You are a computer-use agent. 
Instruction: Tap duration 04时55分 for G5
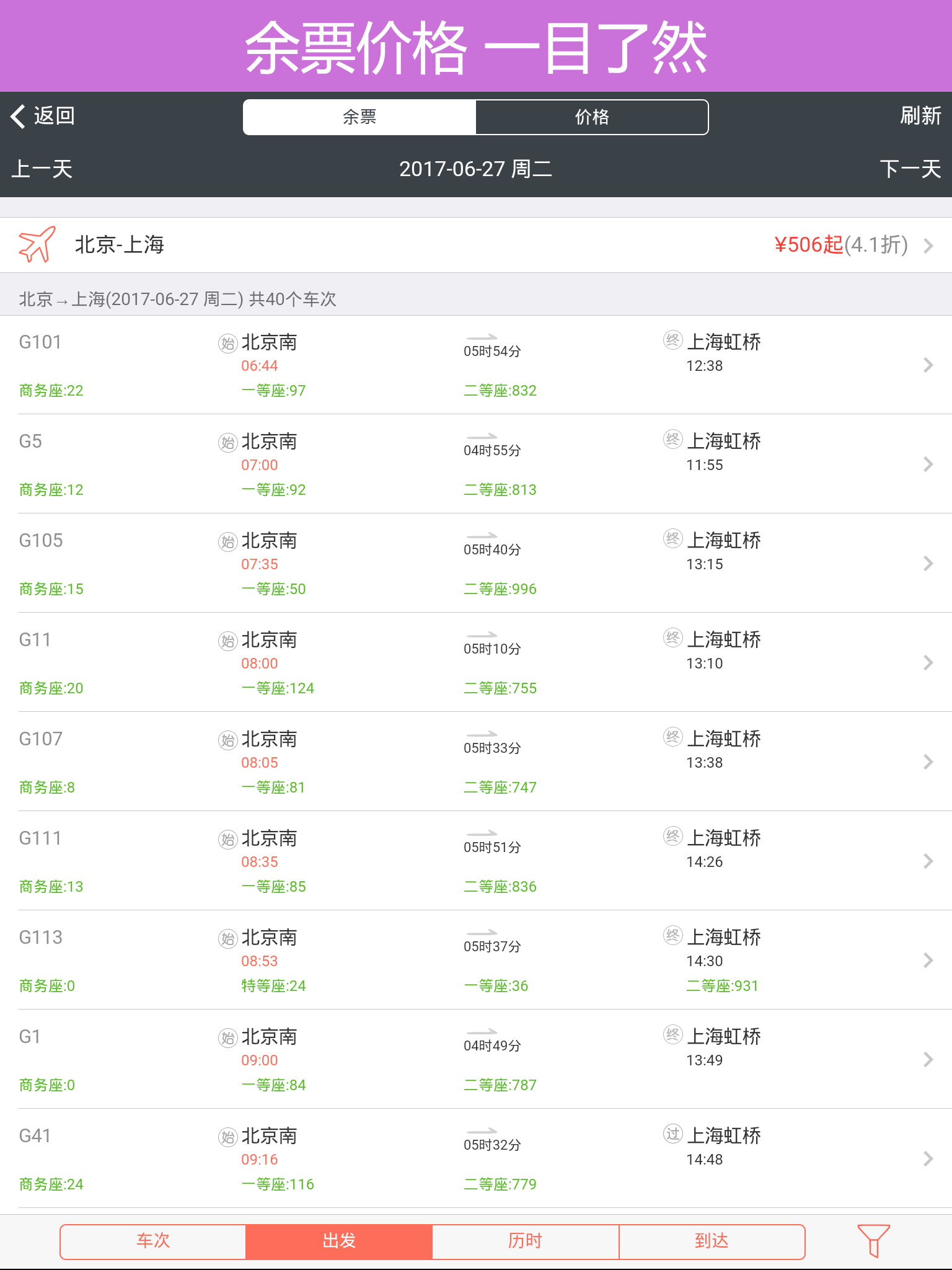tap(492, 450)
